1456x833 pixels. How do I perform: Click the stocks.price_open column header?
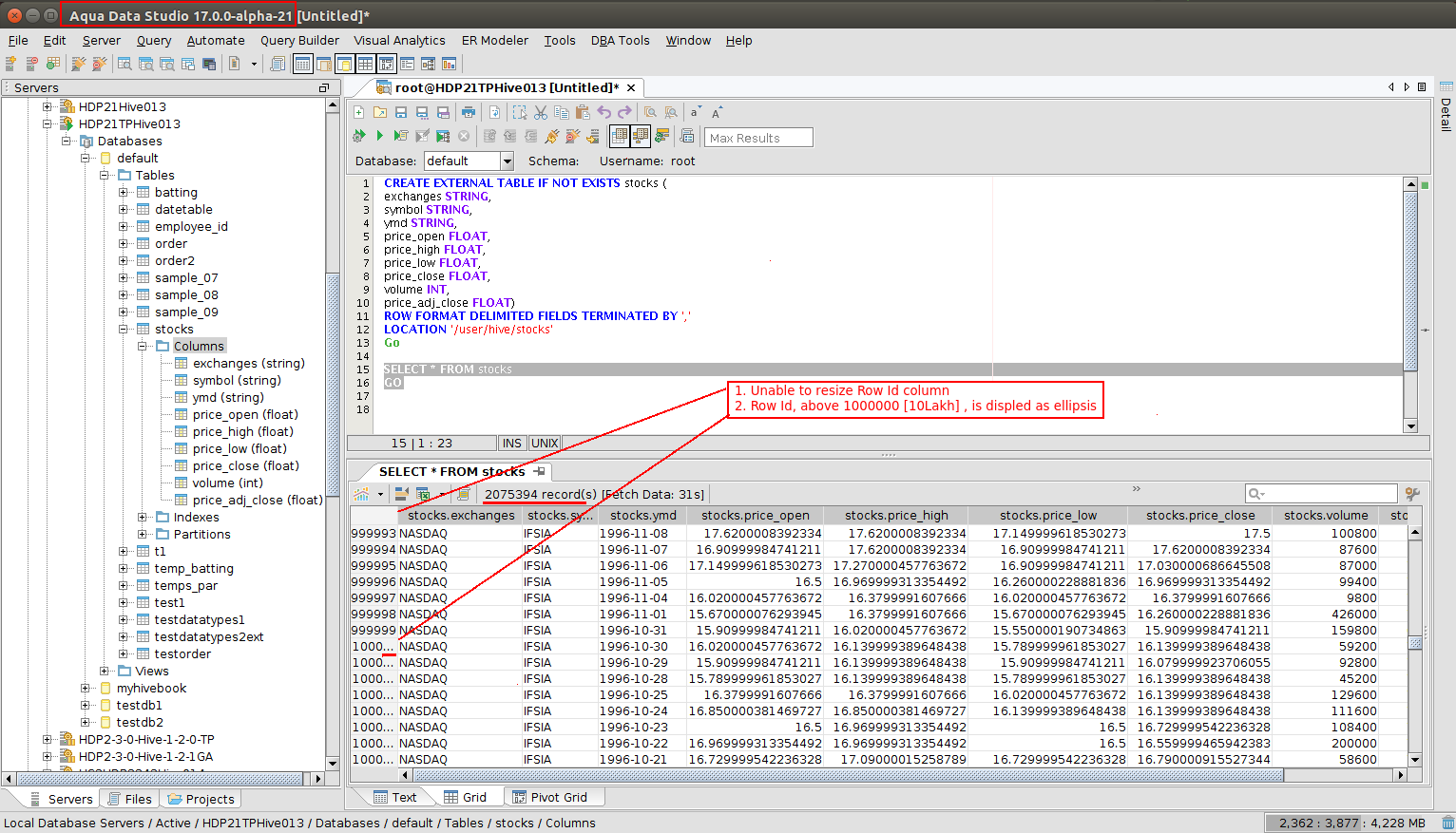755,516
